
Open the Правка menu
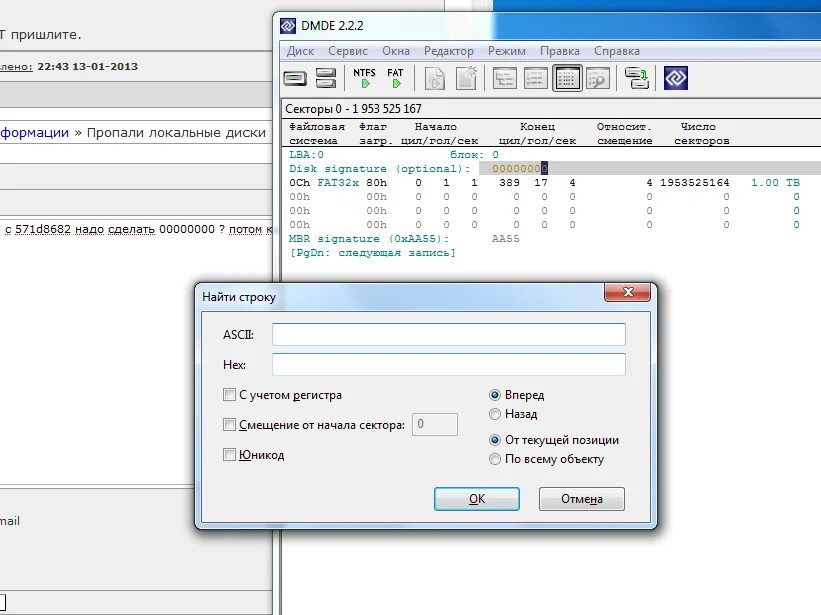[x=560, y=51]
